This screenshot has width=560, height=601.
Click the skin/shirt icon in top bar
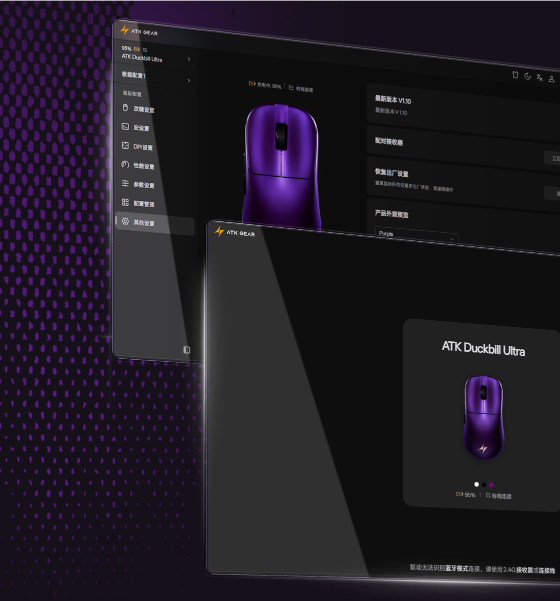[x=516, y=75]
